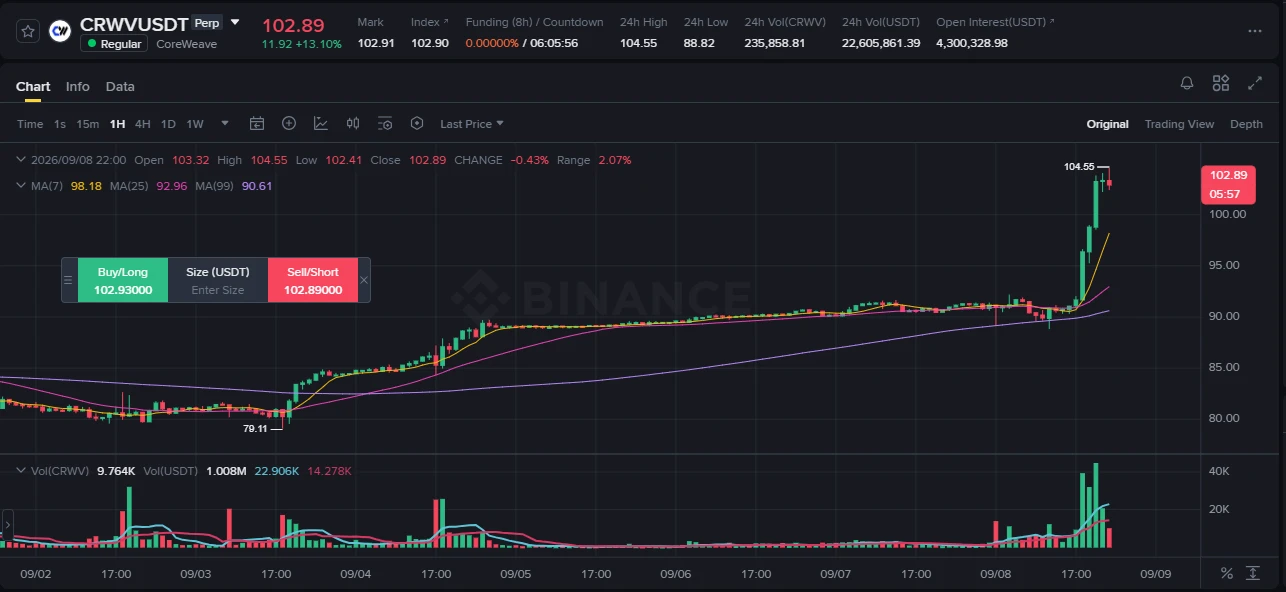Click the Mark price 102.91
Viewport: 1286px width, 592px height.
point(376,43)
